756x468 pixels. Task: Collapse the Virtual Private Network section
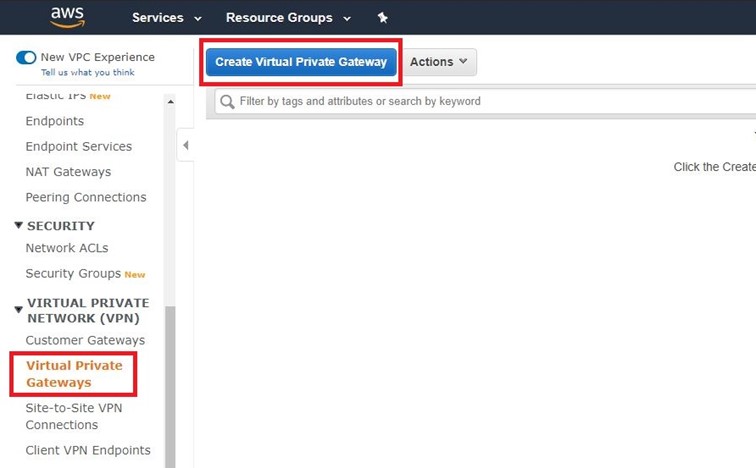tap(19, 310)
